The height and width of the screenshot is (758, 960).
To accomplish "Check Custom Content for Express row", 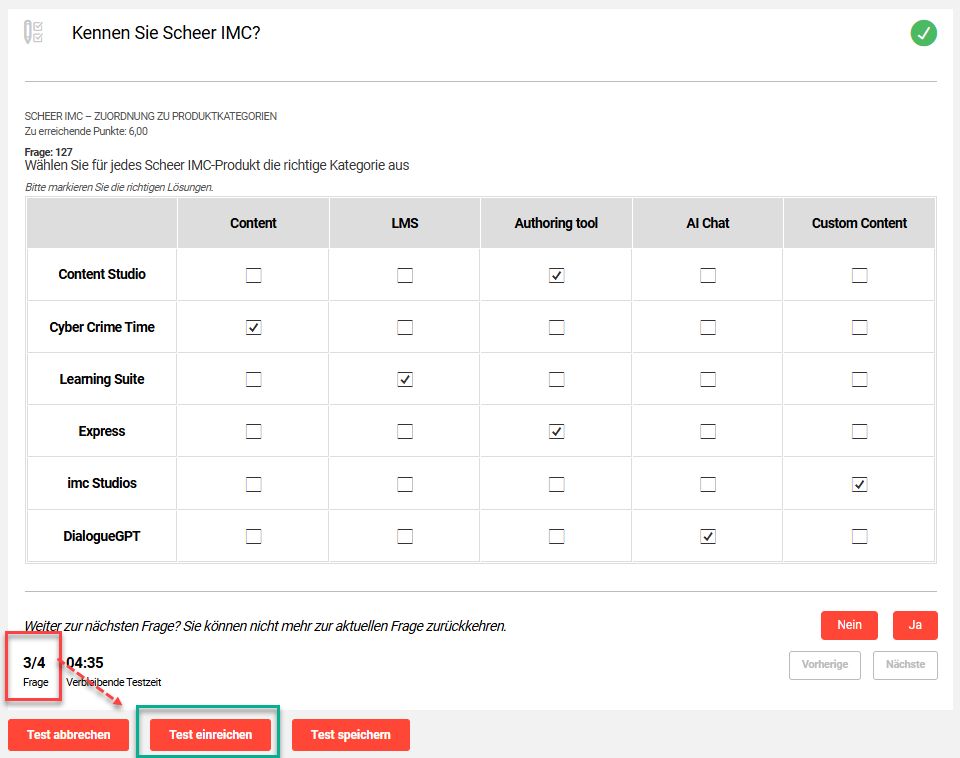I will (x=860, y=432).
